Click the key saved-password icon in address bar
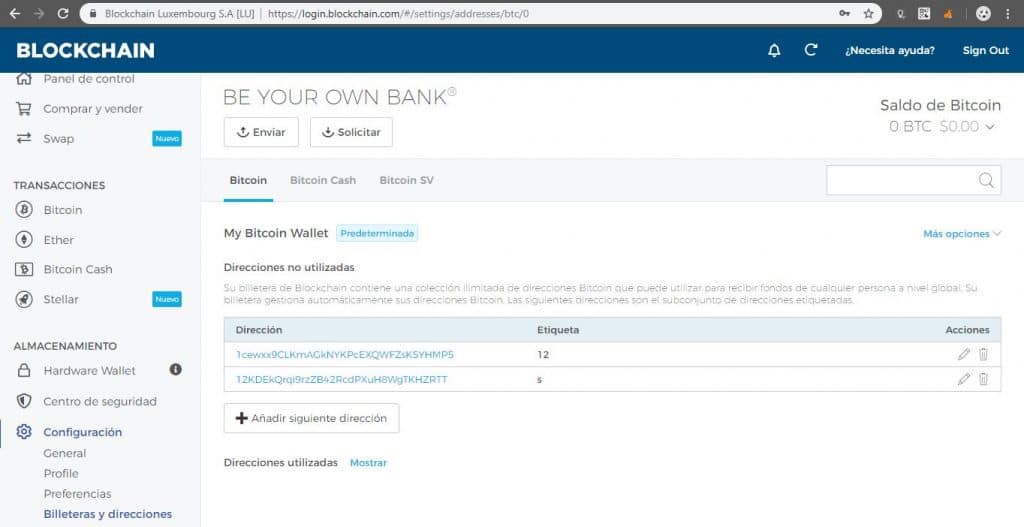Viewport: 1024px width, 527px height. (844, 13)
